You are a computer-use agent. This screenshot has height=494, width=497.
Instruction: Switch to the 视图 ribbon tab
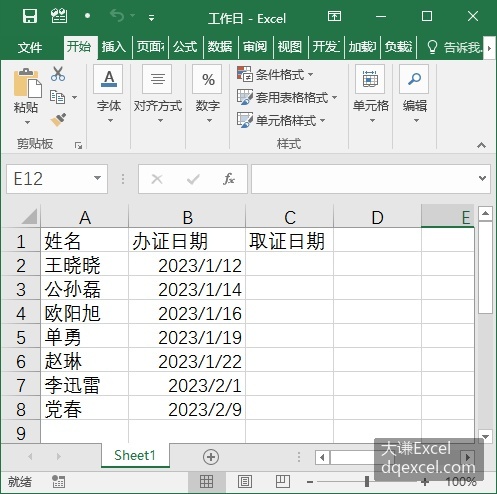tap(290, 47)
